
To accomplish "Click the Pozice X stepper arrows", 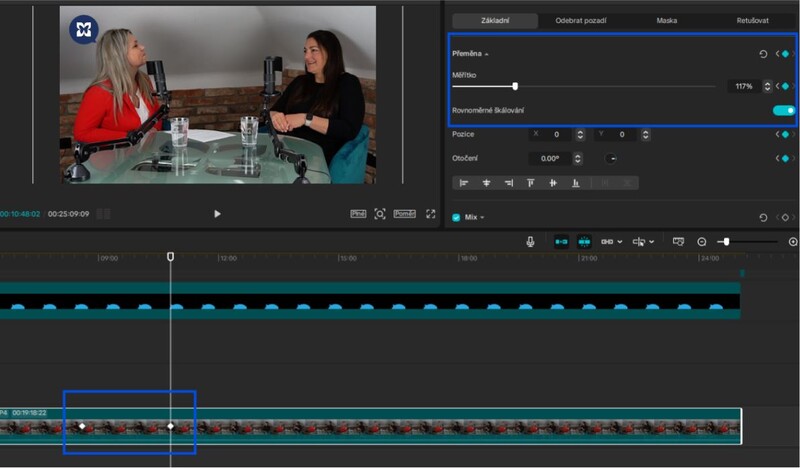I will [x=580, y=135].
